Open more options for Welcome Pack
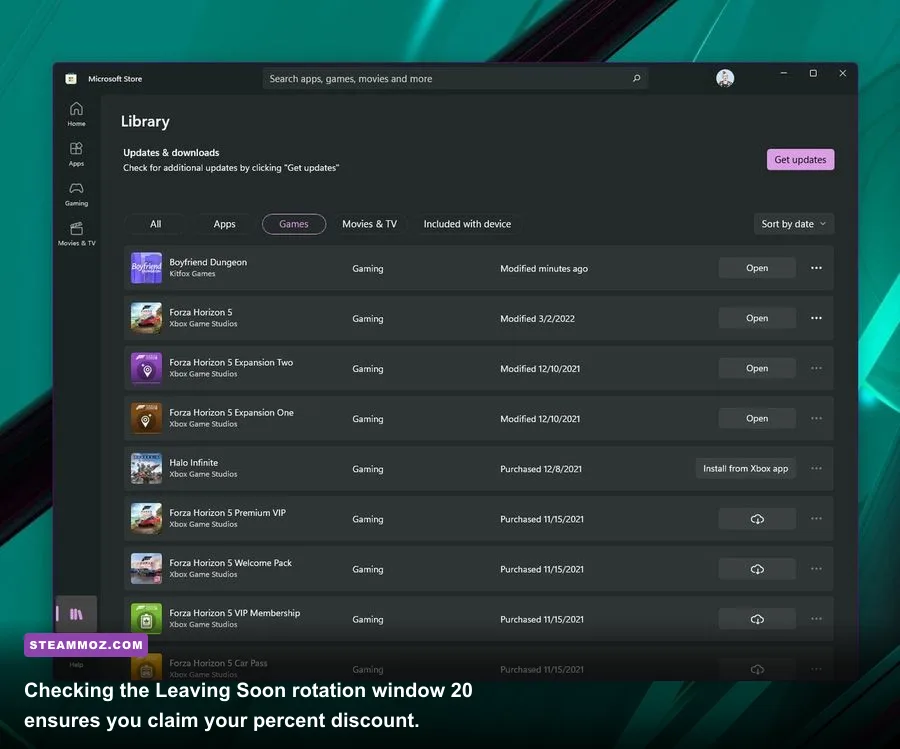900x749 pixels. 816,569
